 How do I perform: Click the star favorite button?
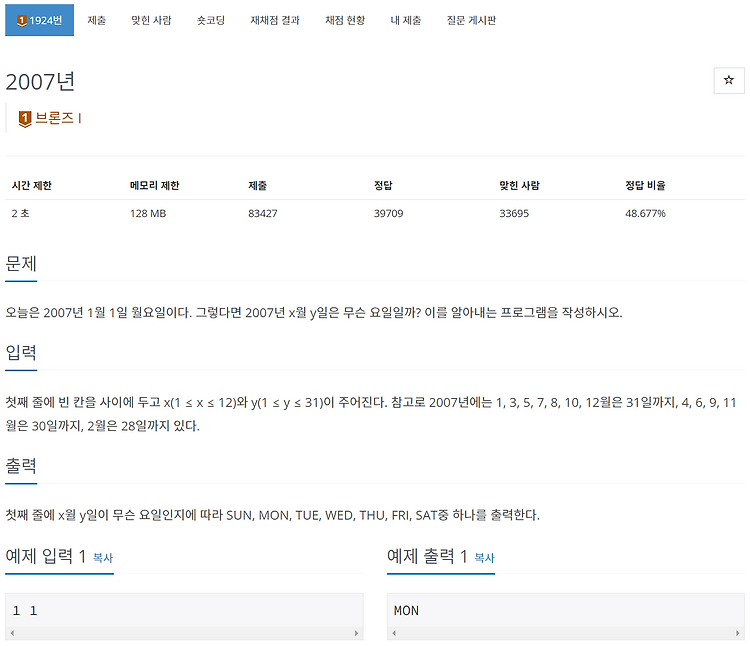(728, 80)
